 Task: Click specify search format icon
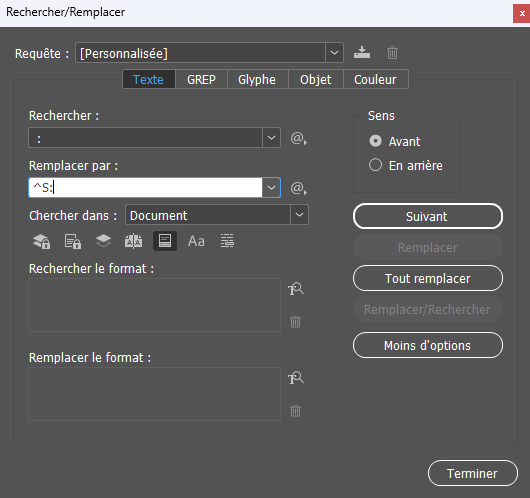[x=296, y=289]
